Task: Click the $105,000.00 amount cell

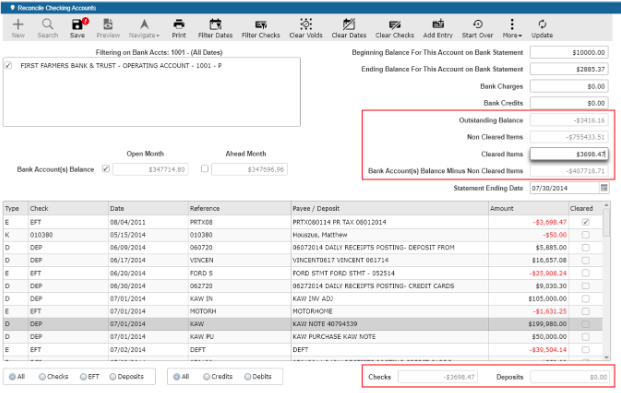Action: click(x=528, y=298)
